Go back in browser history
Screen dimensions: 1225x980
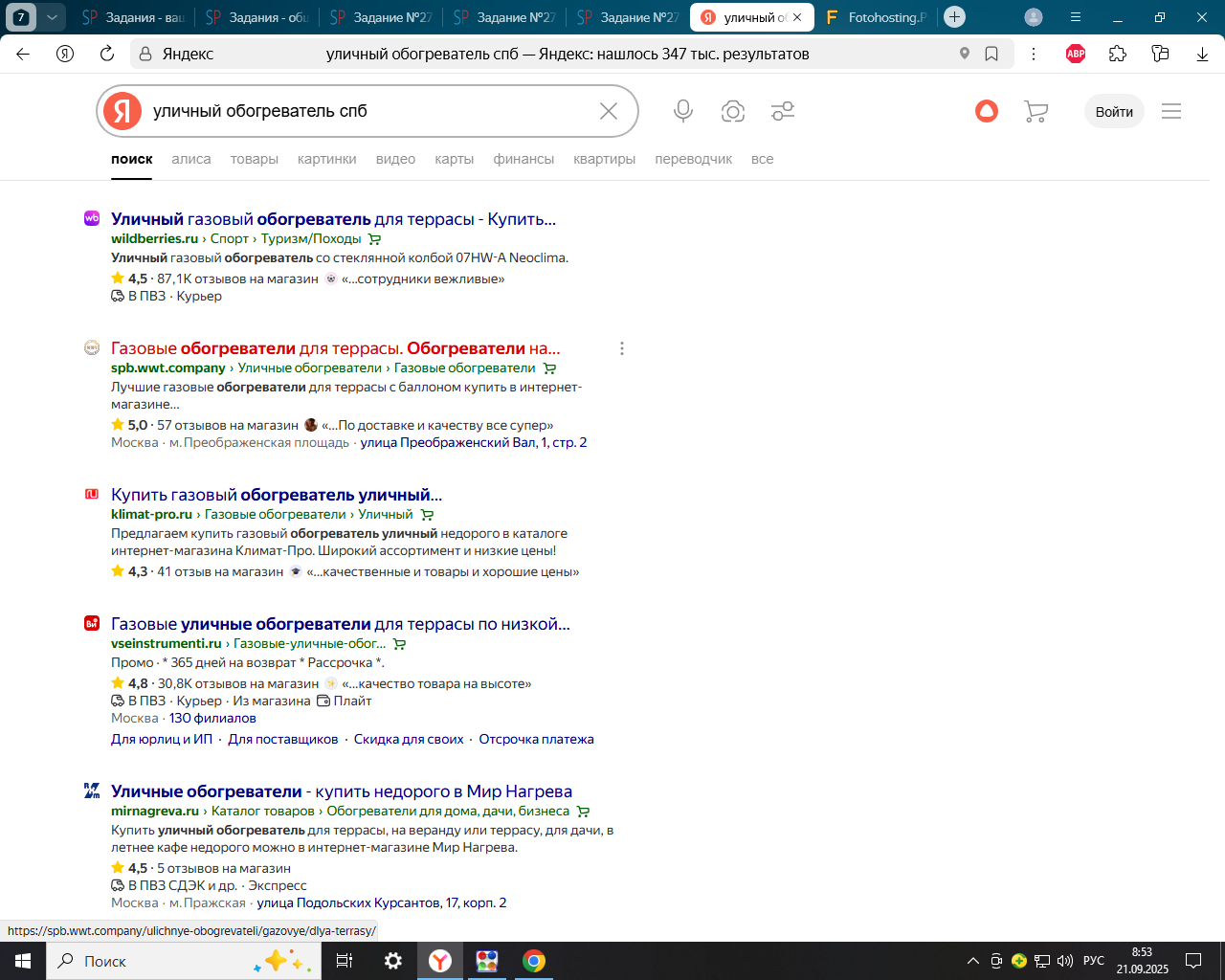23,54
